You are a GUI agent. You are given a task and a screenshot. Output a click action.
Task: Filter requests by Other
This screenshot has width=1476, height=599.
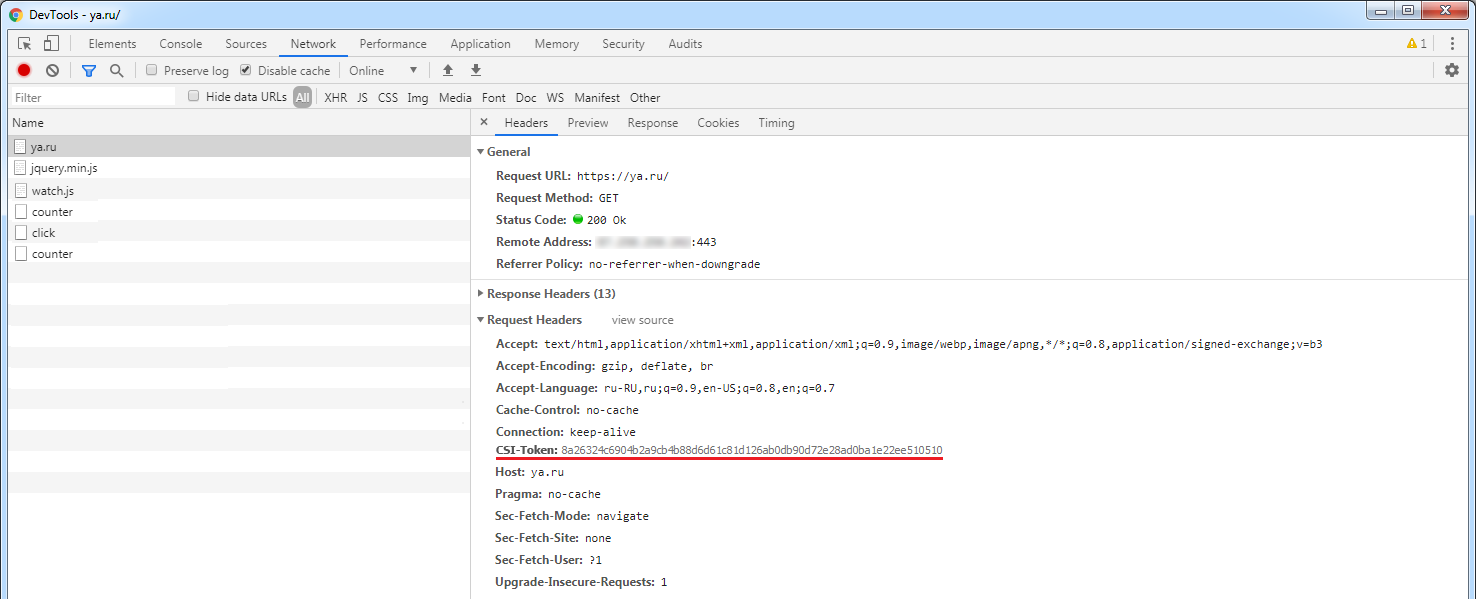tap(645, 98)
